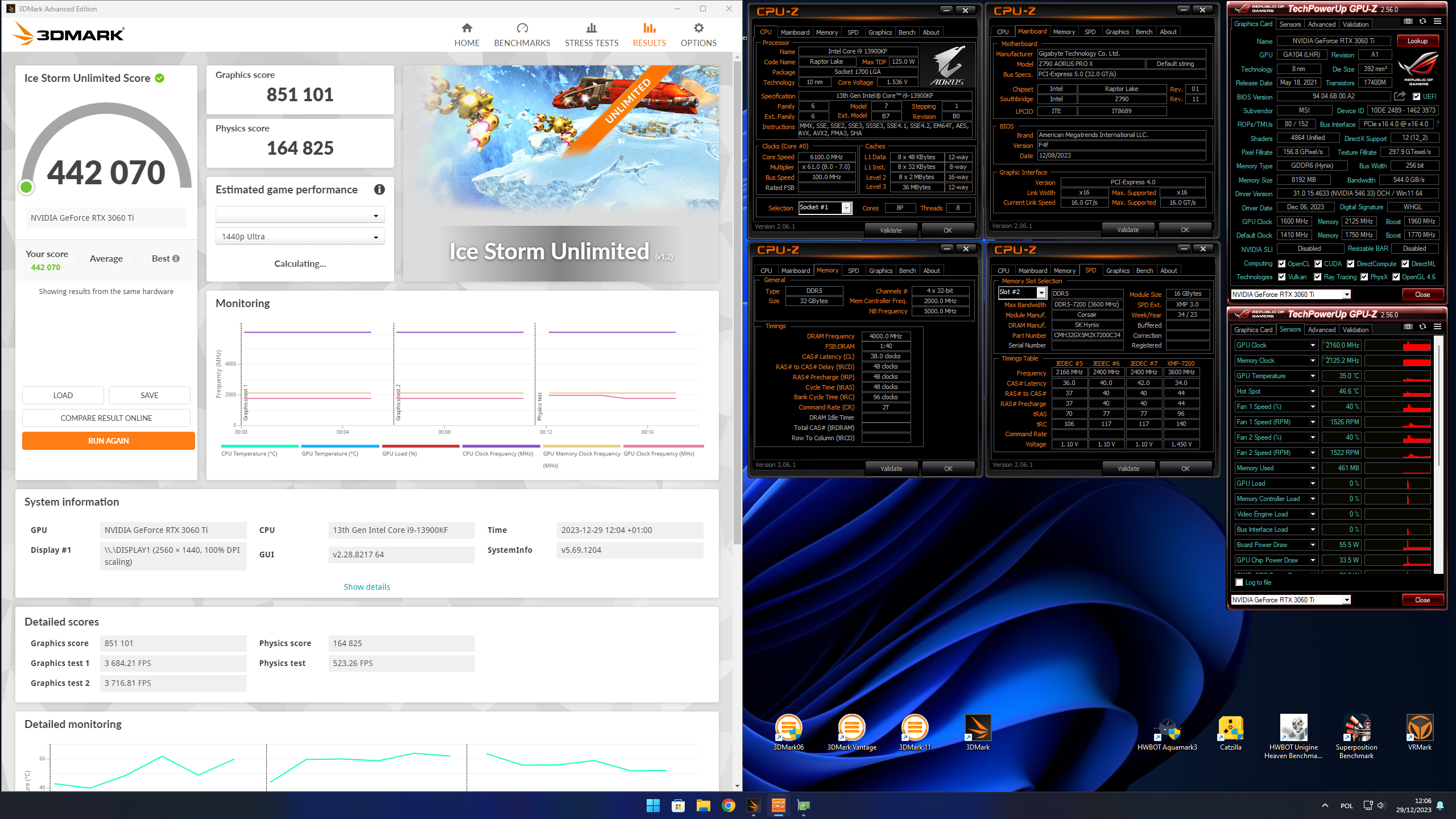
Task: Open the Superposition Benchmark shortcut
Action: pyautogui.click(x=1356, y=737)
